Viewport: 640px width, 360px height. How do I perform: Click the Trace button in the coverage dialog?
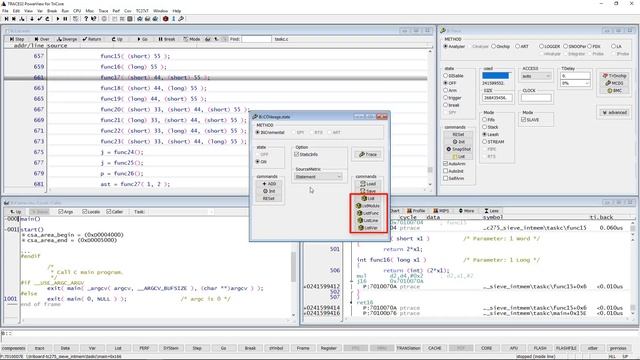tap(368, 155)
